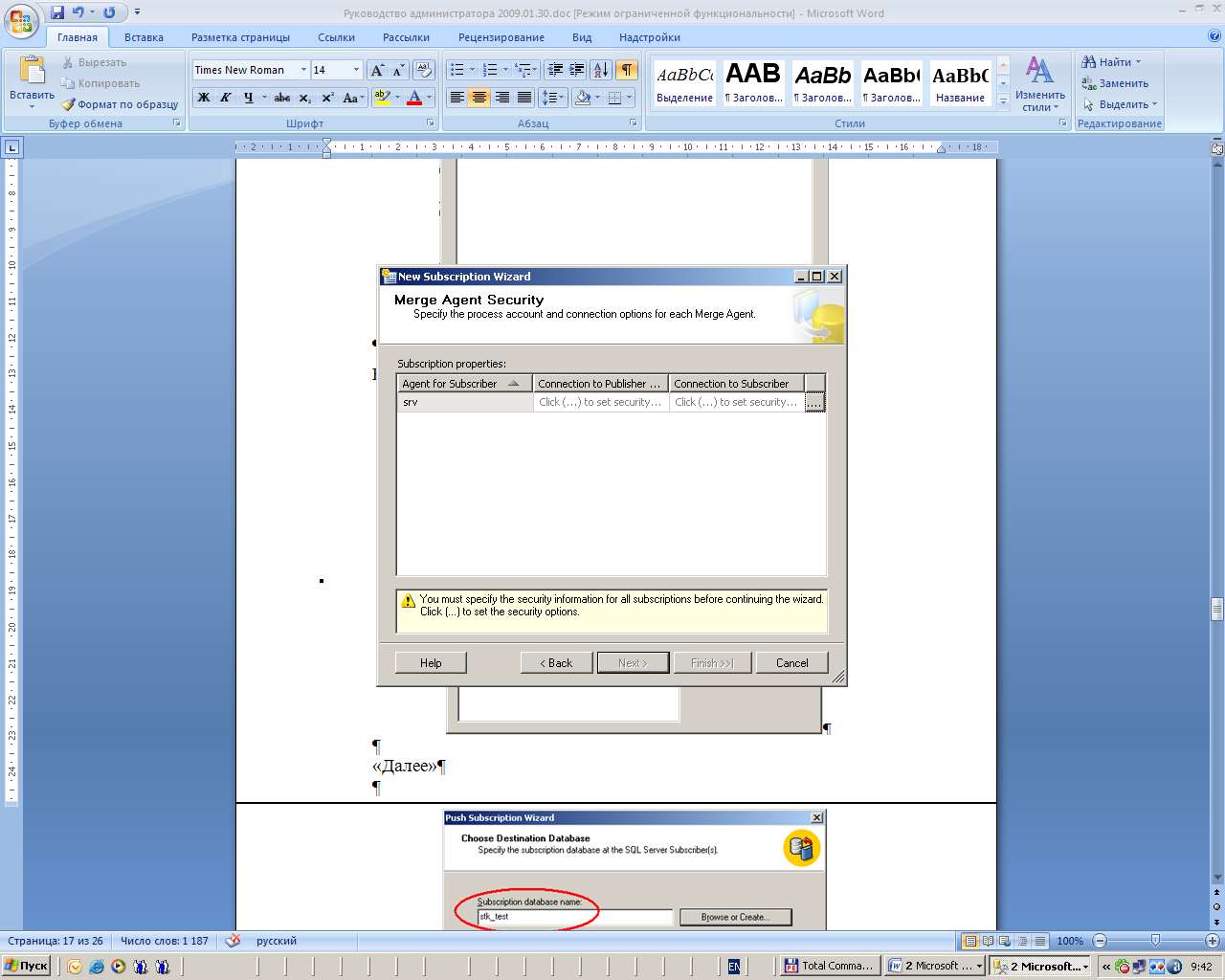
Task: Align text to the left
Action: coord(457,98)
